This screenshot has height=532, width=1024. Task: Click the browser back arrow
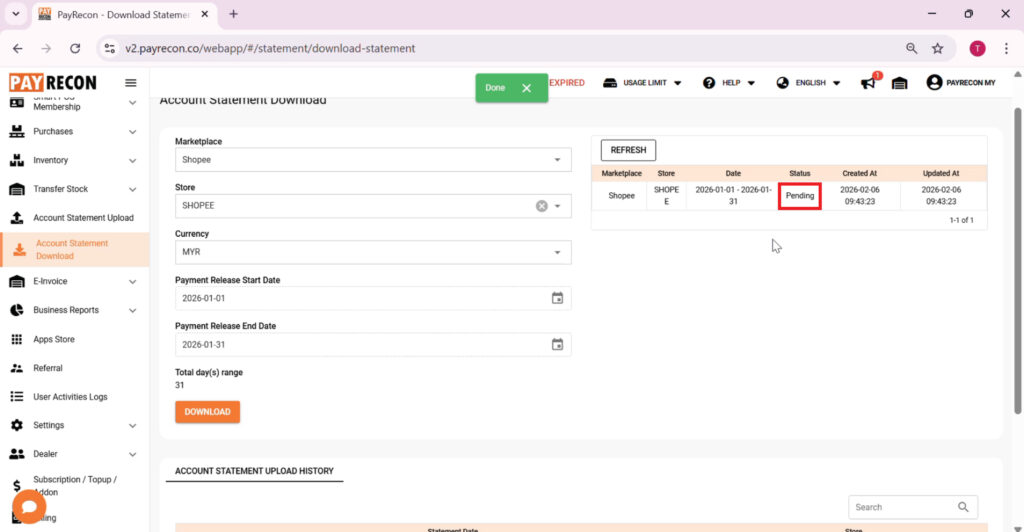(x=18, y=48)
